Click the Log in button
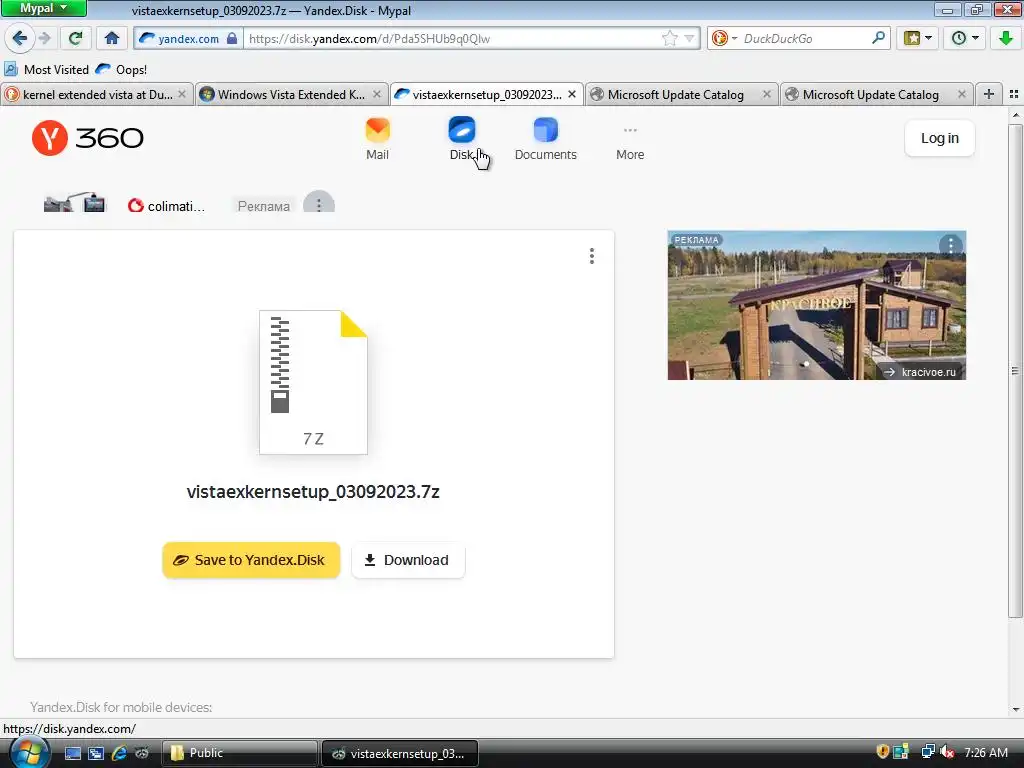The image size is (1024, 768). (x=940, y=138)
